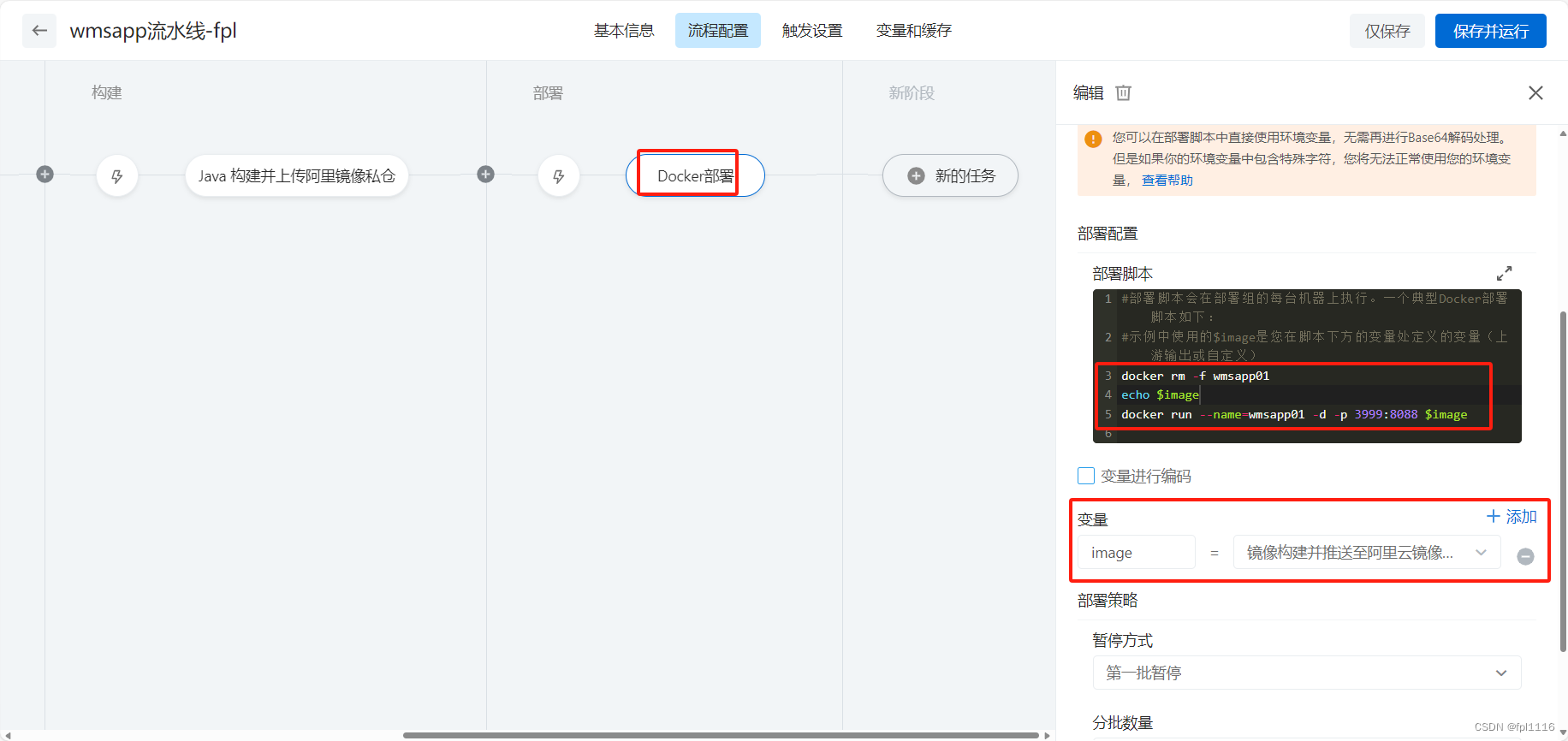Click the lightning trigger icon in 部署 stage
This screenshot has height=741, width=1568.
click(x=559, y=176)
